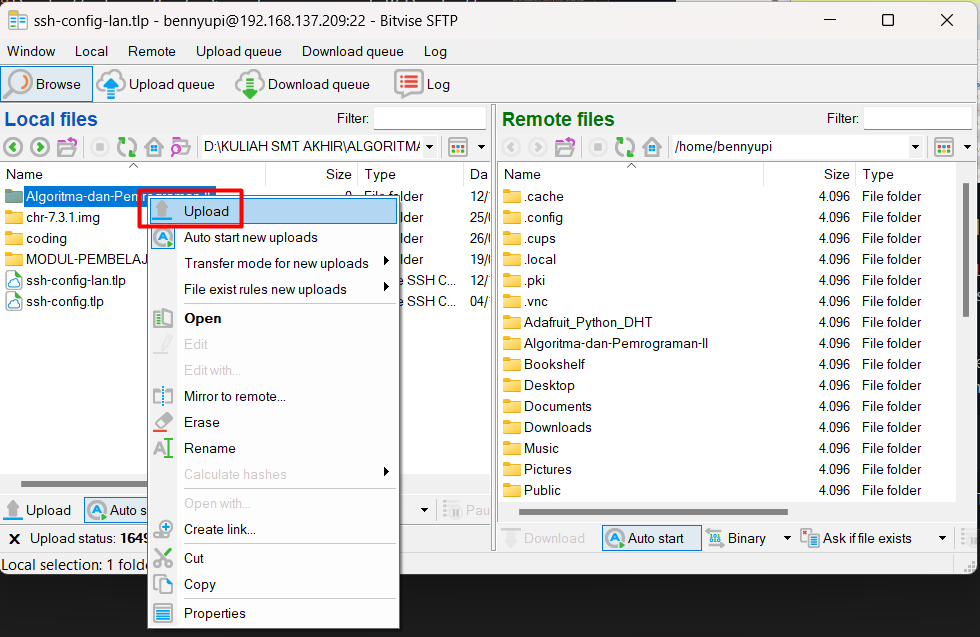
Task: Click the Copy icon in context menu
Action: (163, 584)
